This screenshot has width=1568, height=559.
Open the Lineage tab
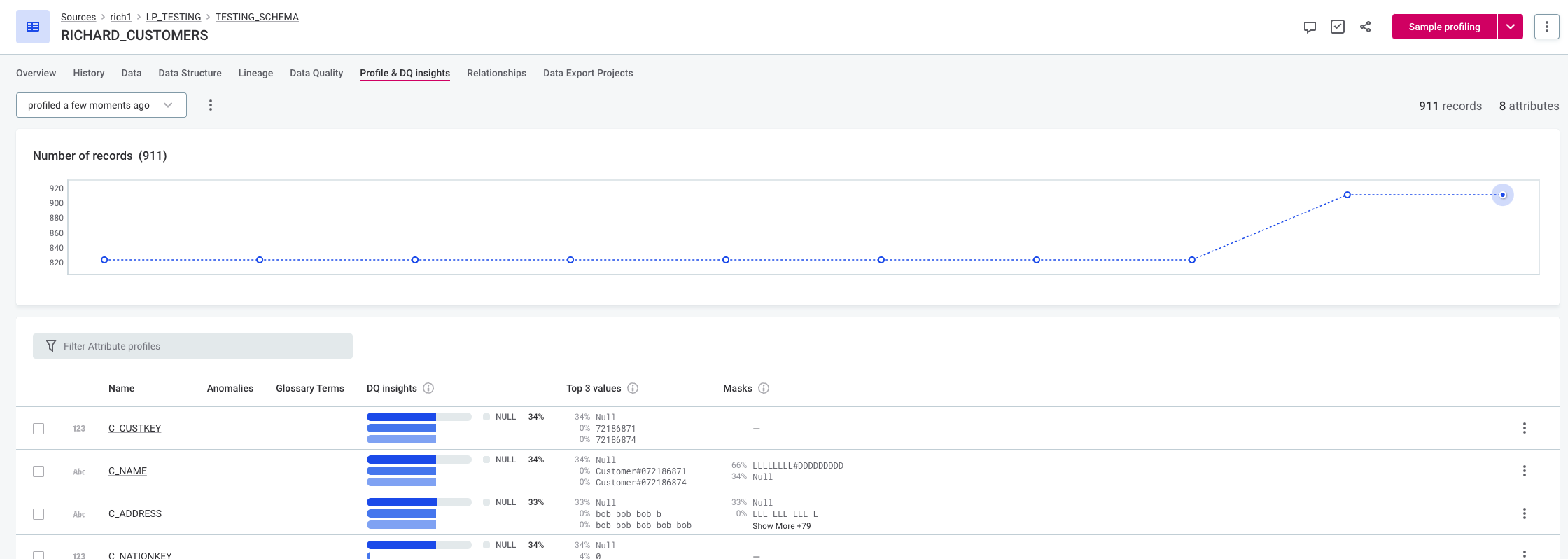pos(255,73)
